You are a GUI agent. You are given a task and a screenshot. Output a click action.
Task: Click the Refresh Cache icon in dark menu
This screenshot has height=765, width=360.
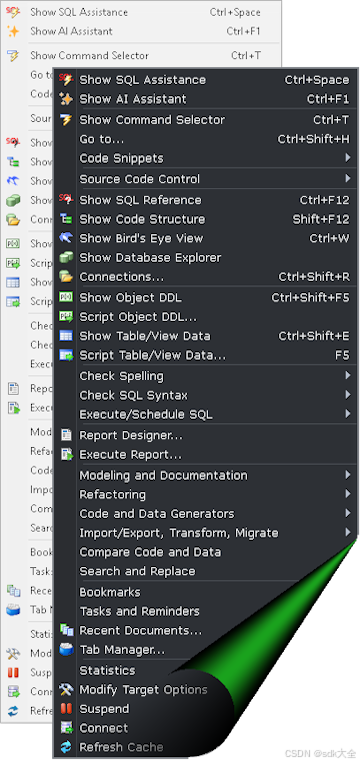(x=66, y=747)
